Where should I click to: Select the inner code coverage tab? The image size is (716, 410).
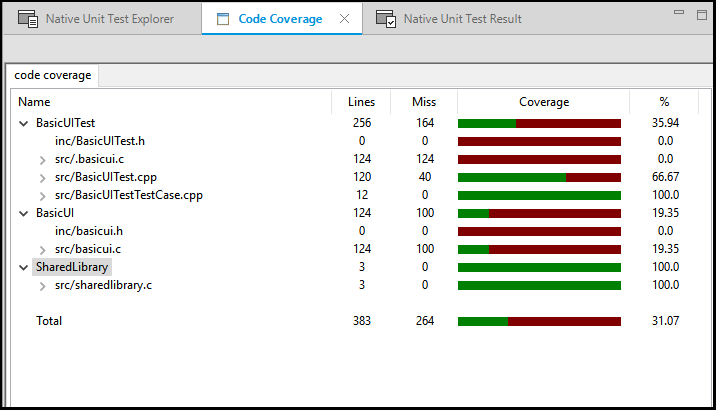point(52,75)
